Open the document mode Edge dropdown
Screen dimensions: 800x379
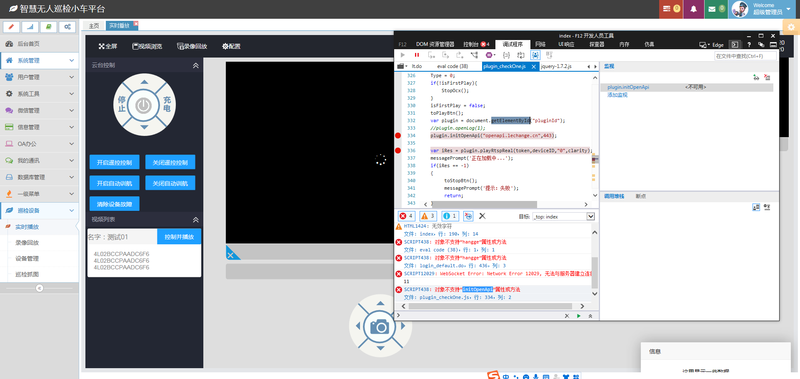[x=711, y=44]
